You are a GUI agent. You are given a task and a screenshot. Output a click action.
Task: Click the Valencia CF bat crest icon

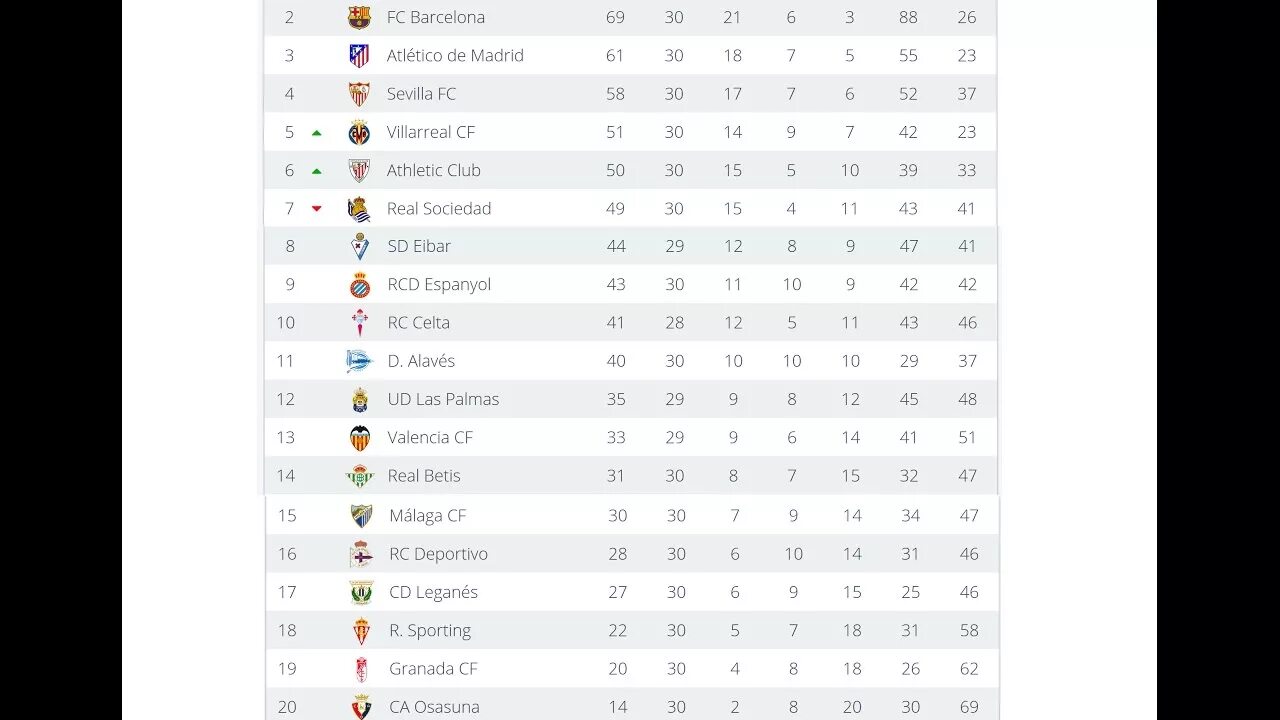360,438
